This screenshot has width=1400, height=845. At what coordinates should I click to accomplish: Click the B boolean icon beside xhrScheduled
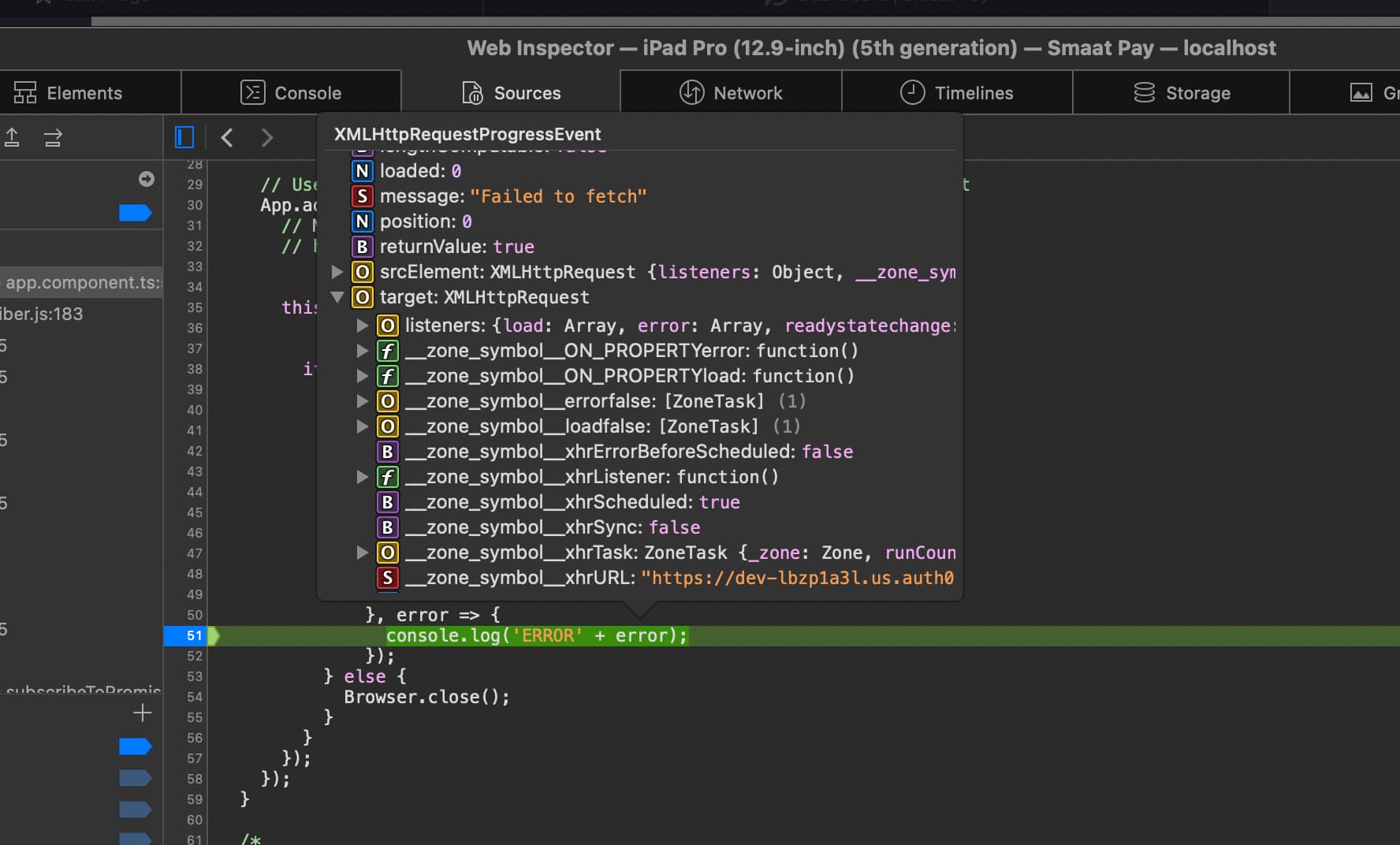point(387,502)
